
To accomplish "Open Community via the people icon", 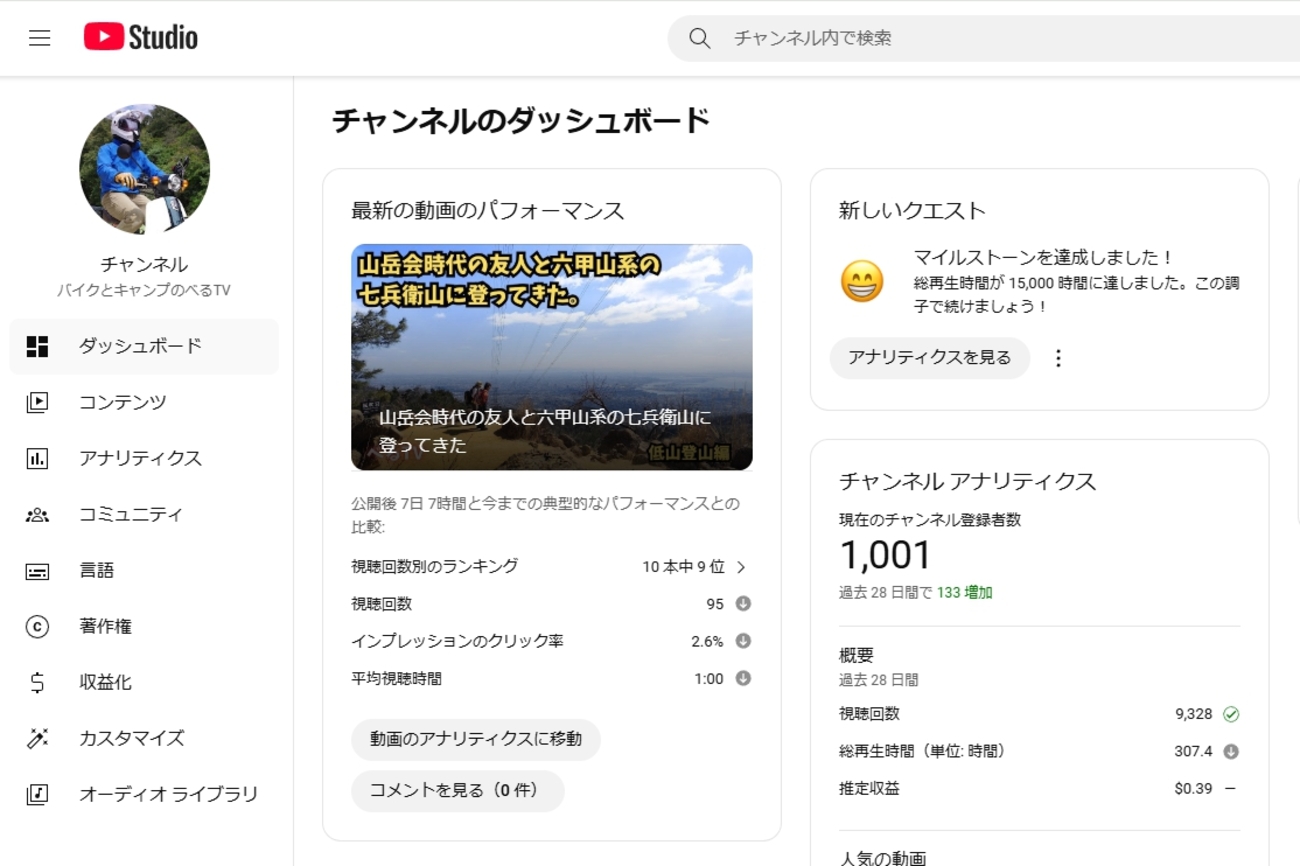I will click(x=37, y=514).
